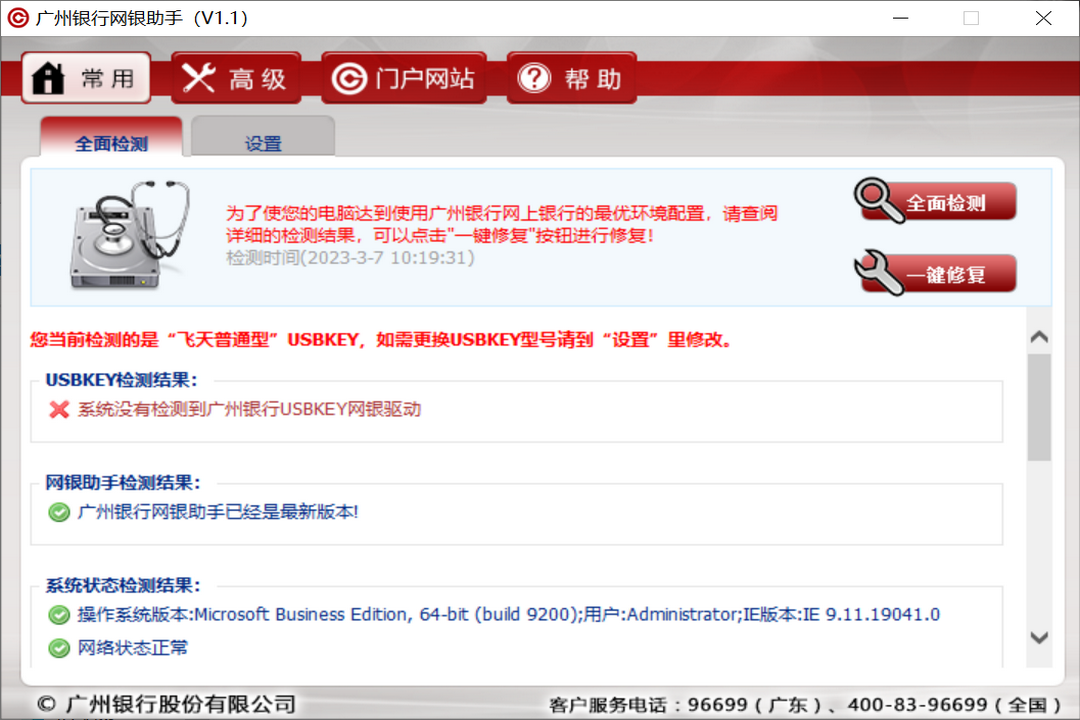Click the green check beside 网络状态正常
Image resolution: width=1080 pixels, height=720 pixels.
58,648
